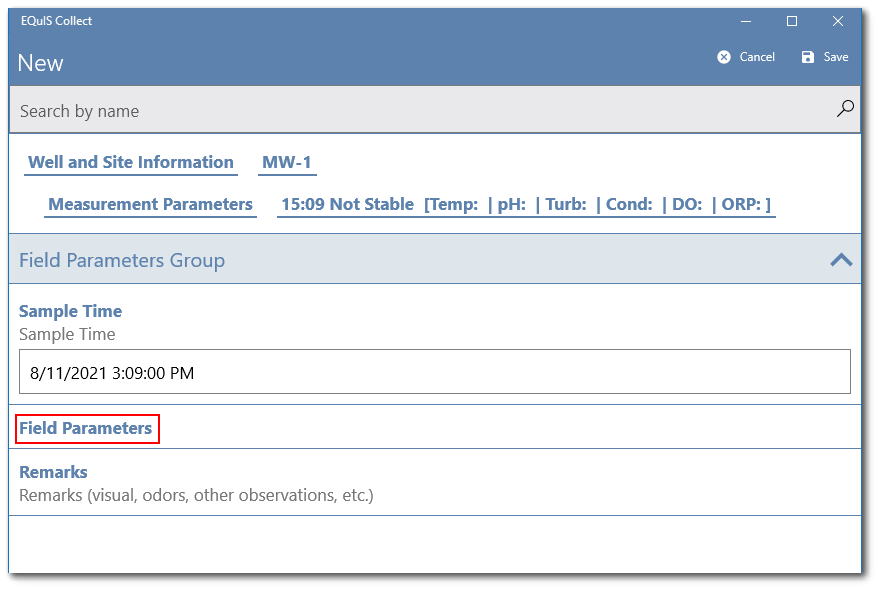Maximize the EQuIS Collect window
This screenshot has width=878, height=589.
(792, 21)
